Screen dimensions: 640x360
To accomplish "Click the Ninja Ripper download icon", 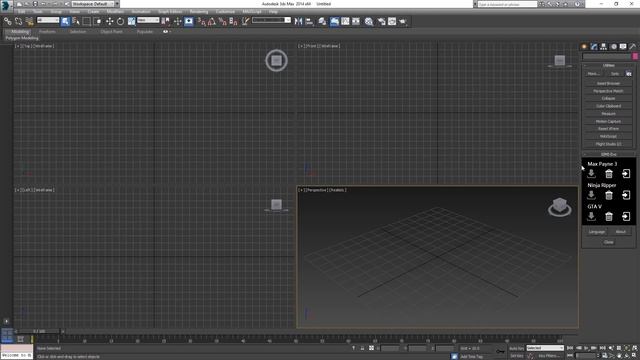I will tap(591, 195).
